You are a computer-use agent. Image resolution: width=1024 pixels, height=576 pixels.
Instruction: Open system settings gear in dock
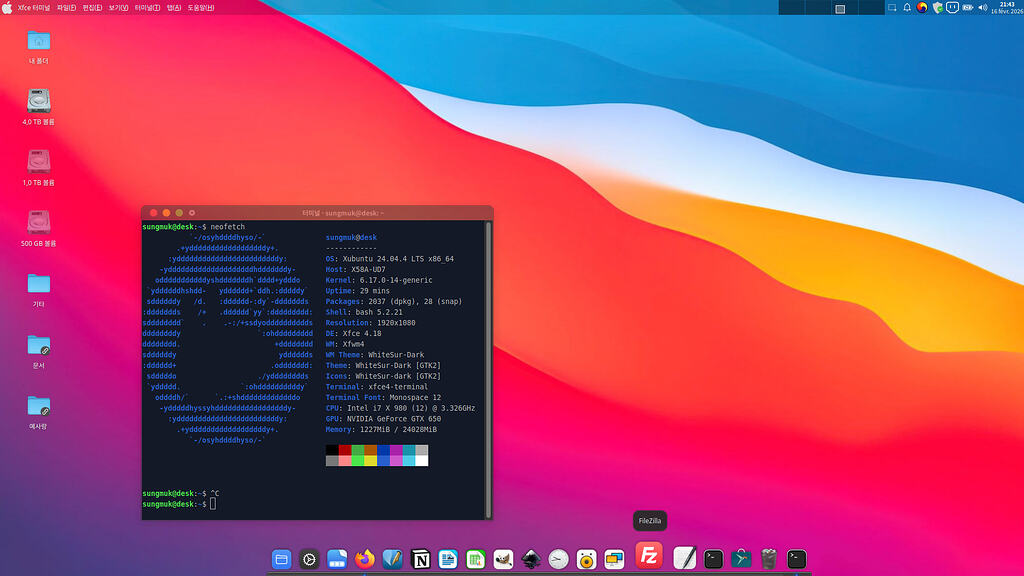(309, 560)
